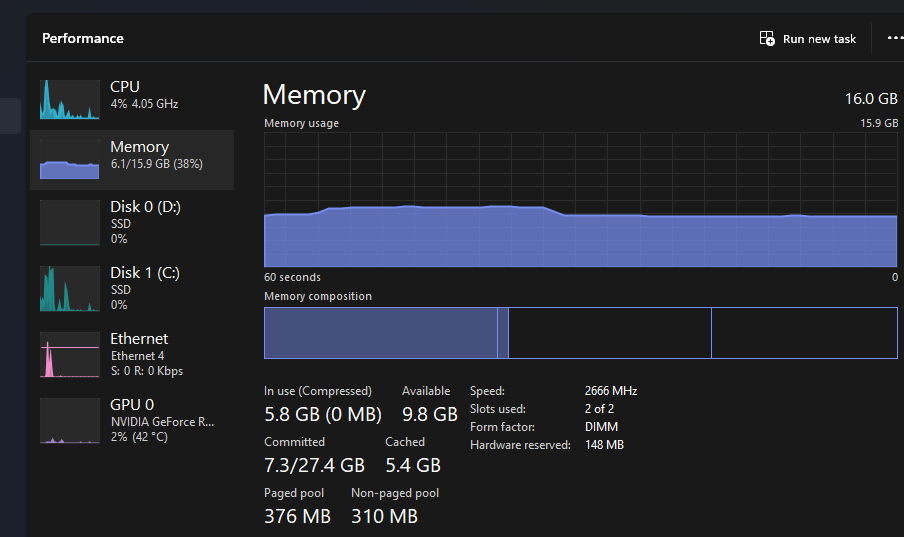Click the 376 MB paged pool value
This screenshot has width=904, height=537.
pyautogui.click(x=297, y=516)
